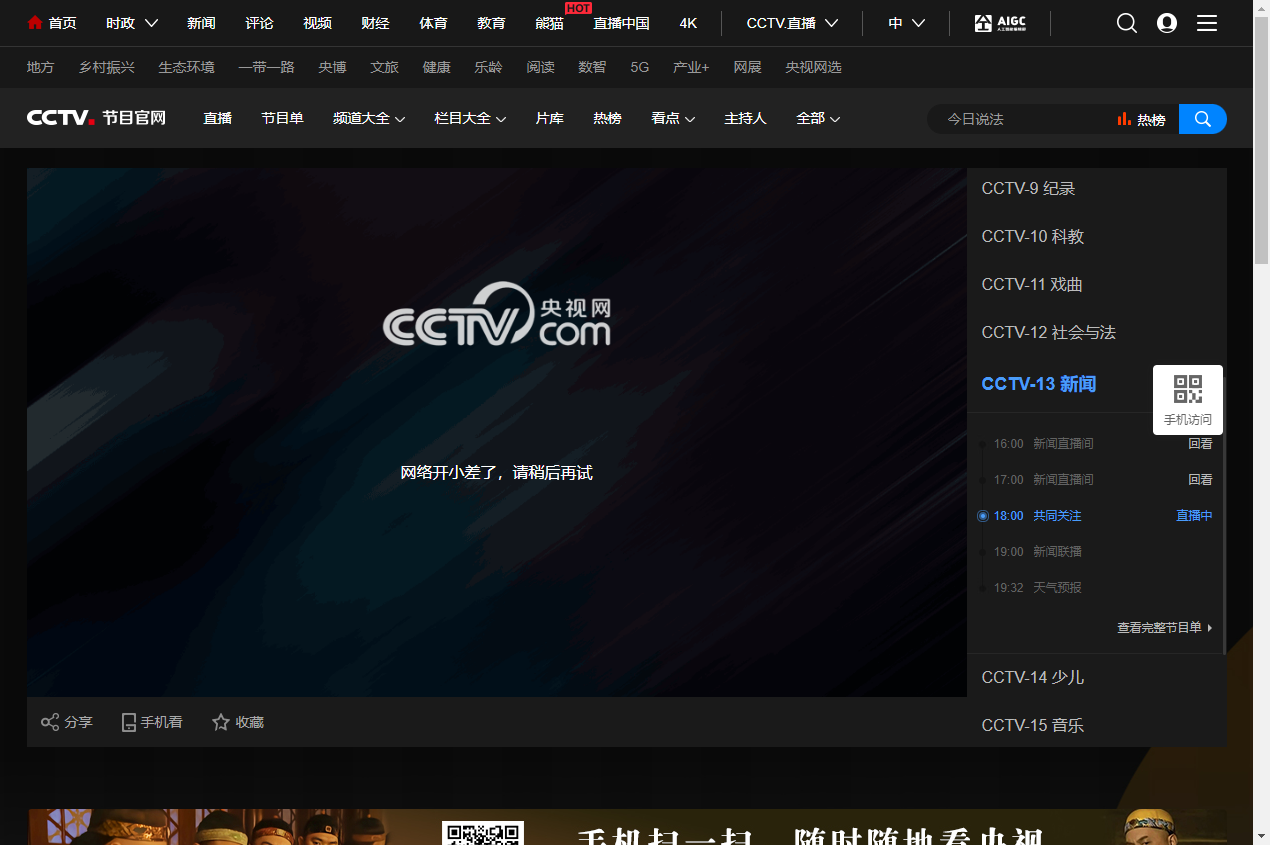Image resolution: width=1270 pixels, height=845 pixels.
Task: Click the blue search button icon
Action: [x=1203, y=119]
